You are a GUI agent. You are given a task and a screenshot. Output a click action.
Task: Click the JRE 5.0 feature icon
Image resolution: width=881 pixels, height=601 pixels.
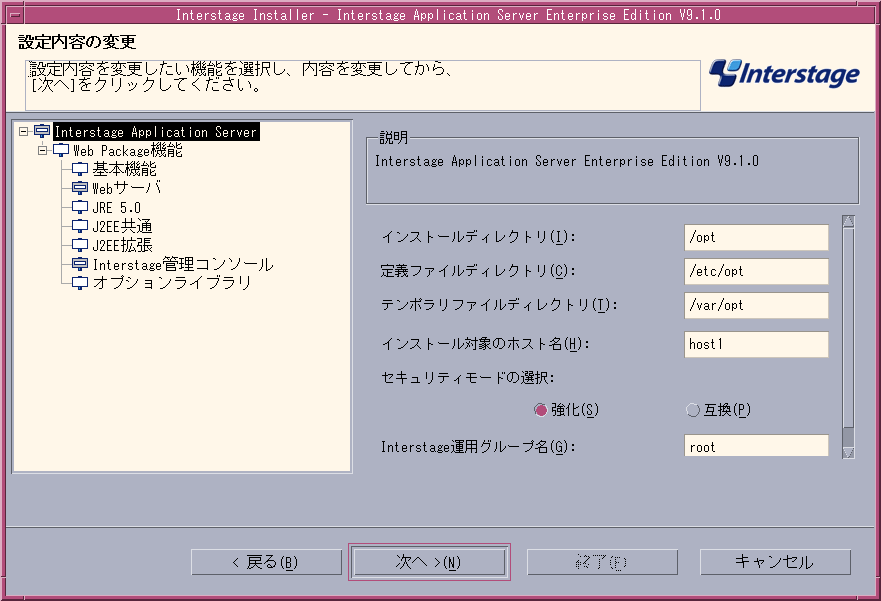click(x=80, y=207)
